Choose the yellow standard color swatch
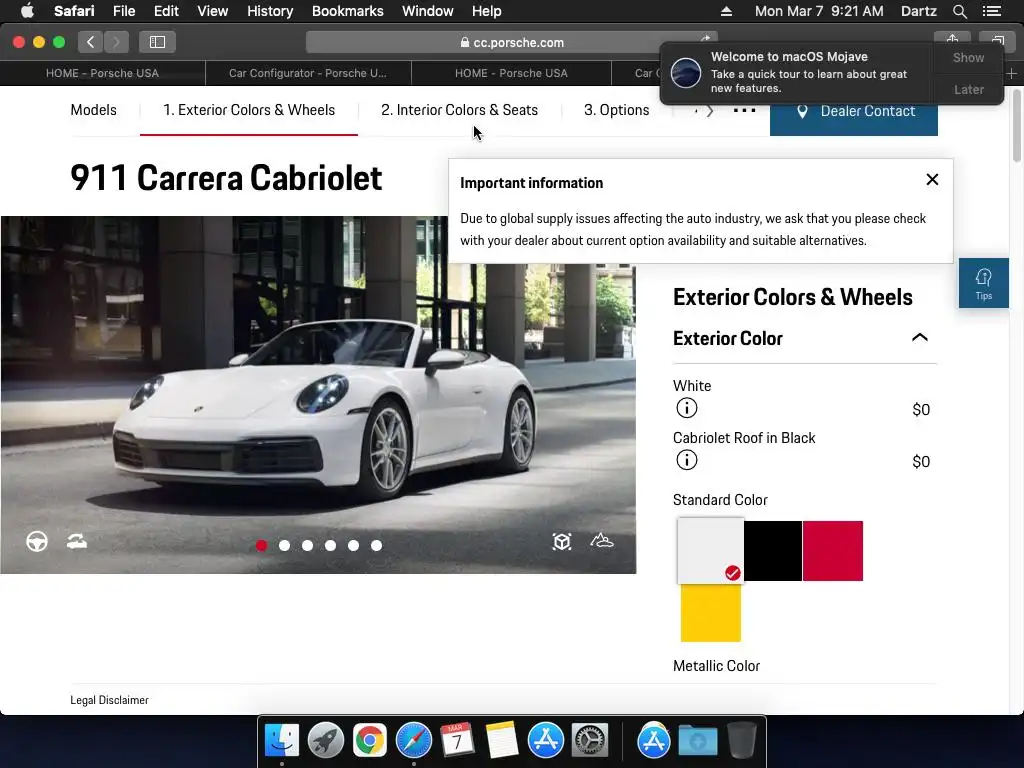 (x=711, y=613)
